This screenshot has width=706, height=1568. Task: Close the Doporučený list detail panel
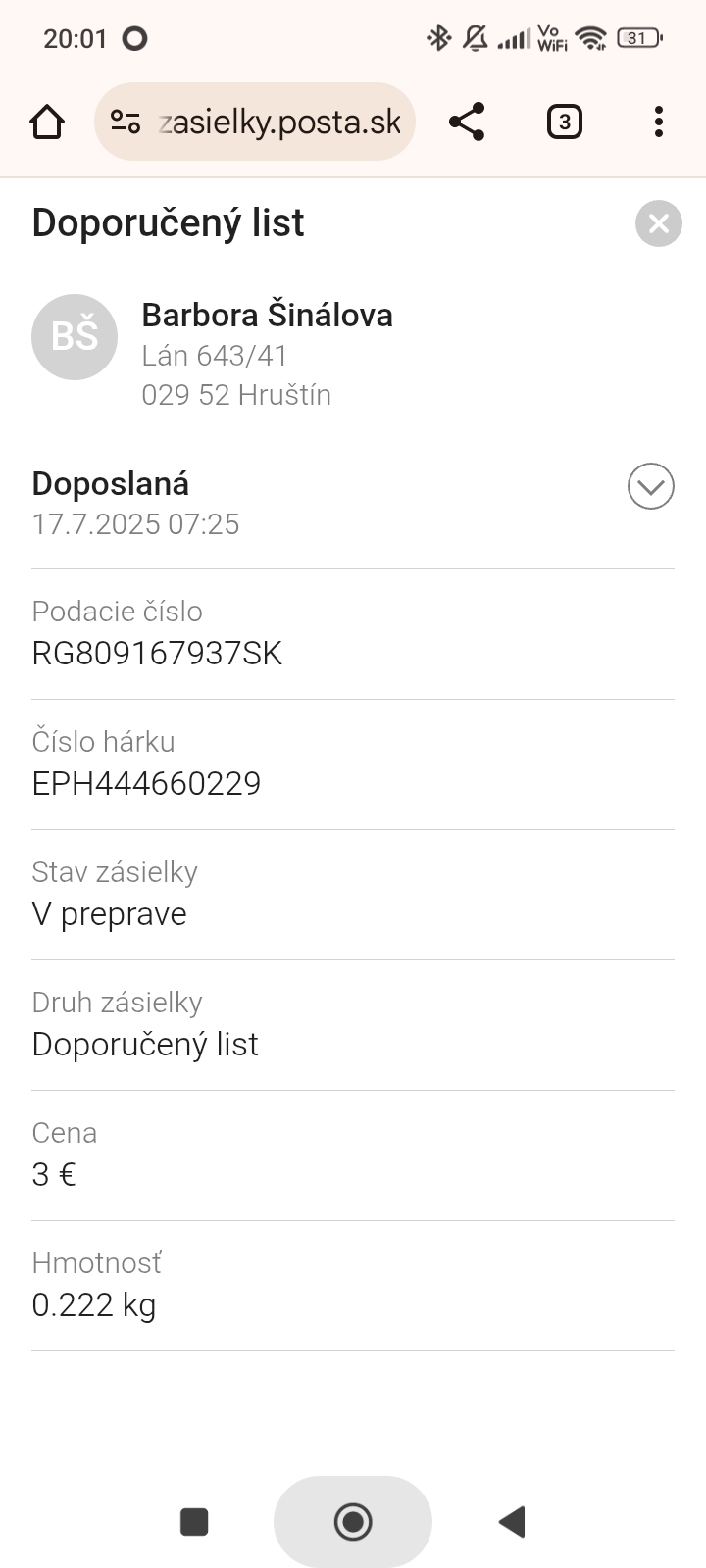[x=658, y=223]
